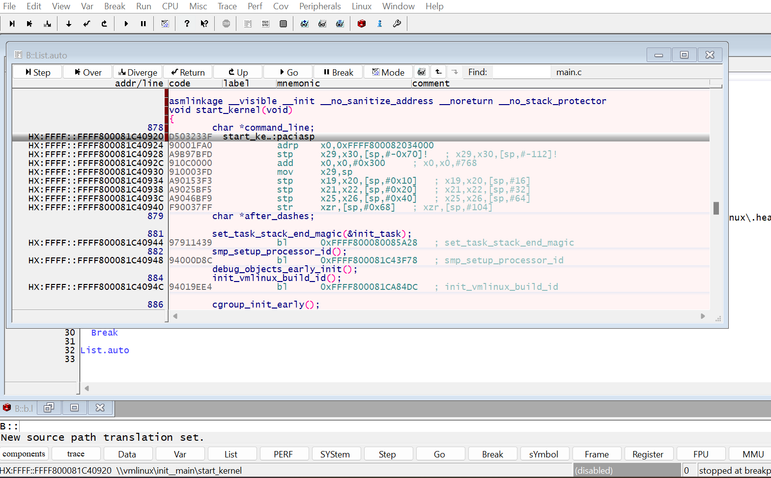Click the single Step icon in main toolbar
Screen dimensions: 771x478
12,24
